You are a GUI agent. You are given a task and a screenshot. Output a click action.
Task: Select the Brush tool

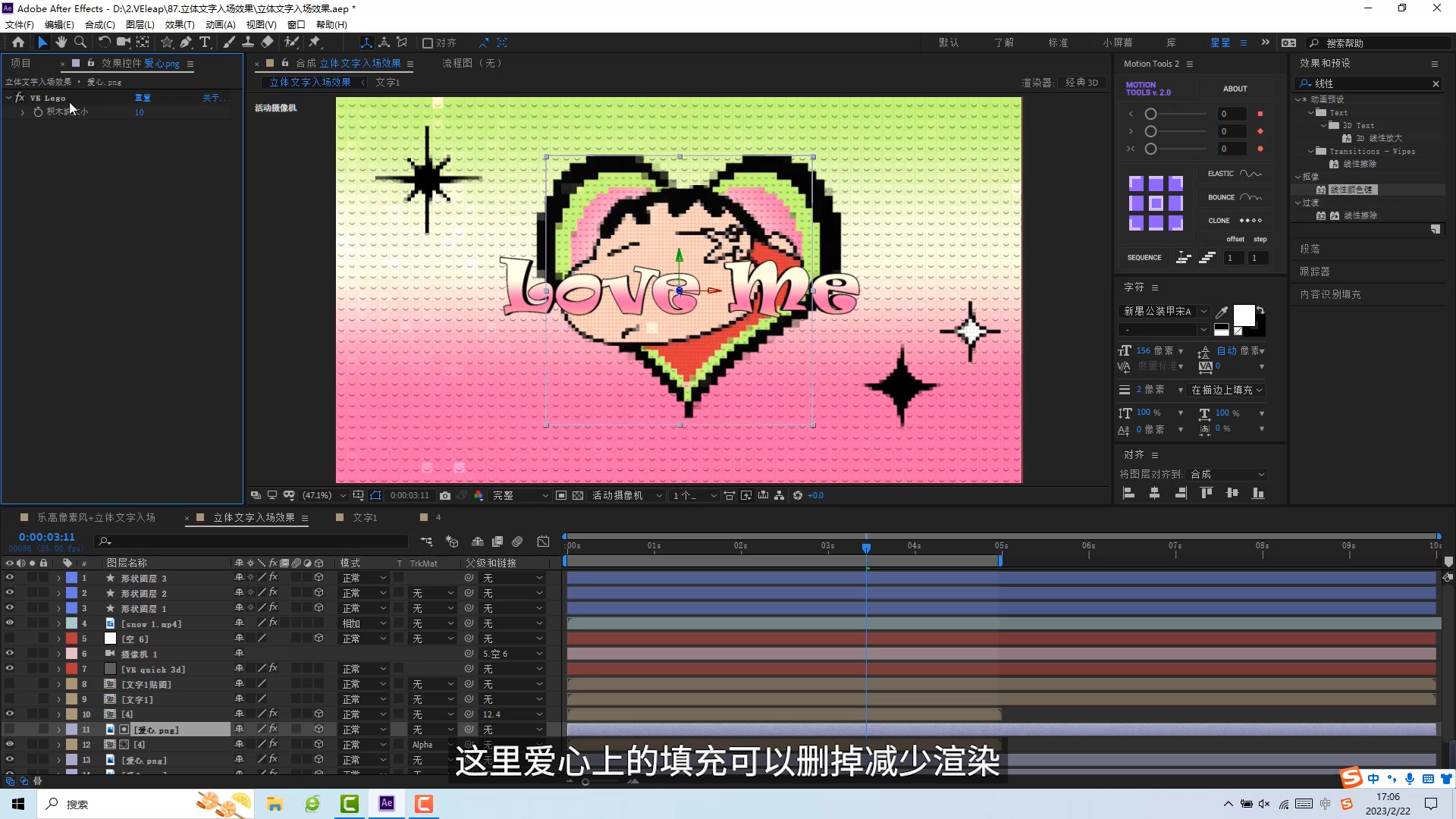pos(228,42)
